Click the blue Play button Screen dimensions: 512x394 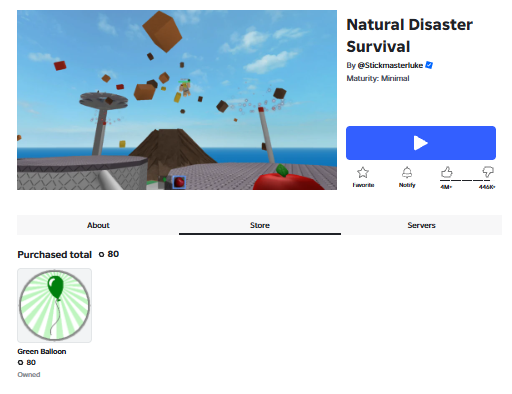(x=421, y=143)
